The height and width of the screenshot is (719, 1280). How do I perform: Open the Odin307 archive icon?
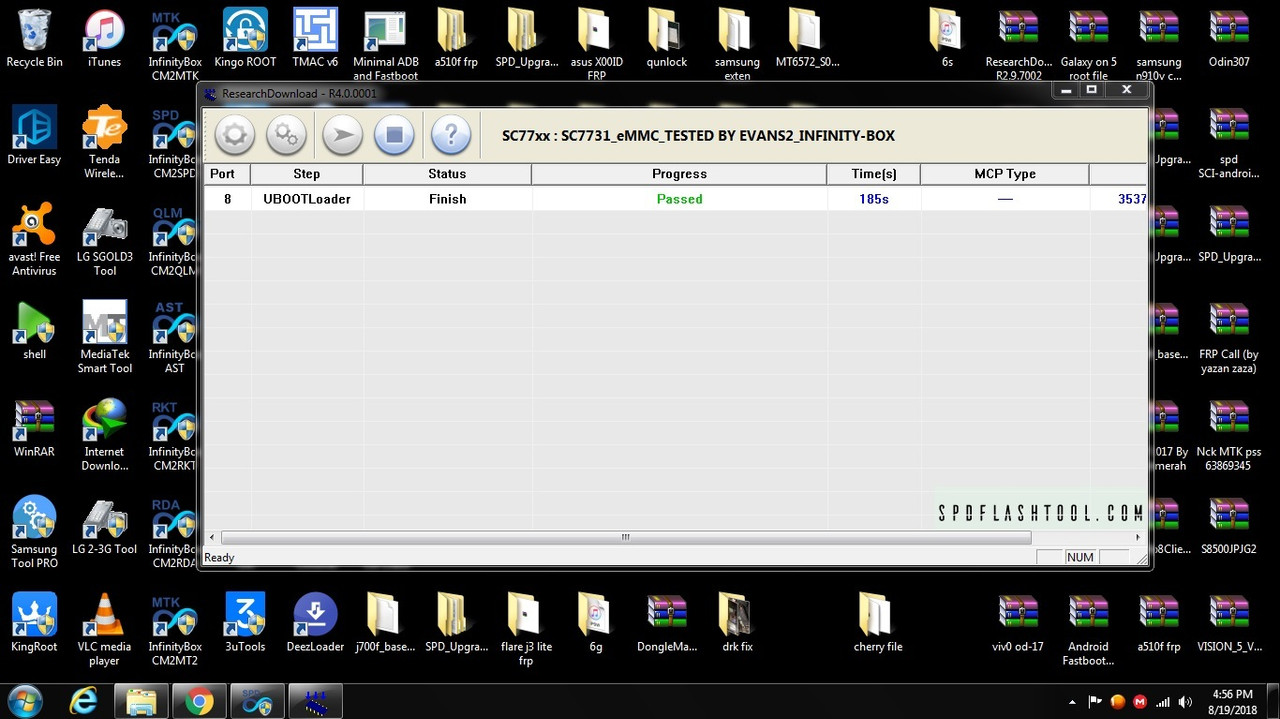1229,38
